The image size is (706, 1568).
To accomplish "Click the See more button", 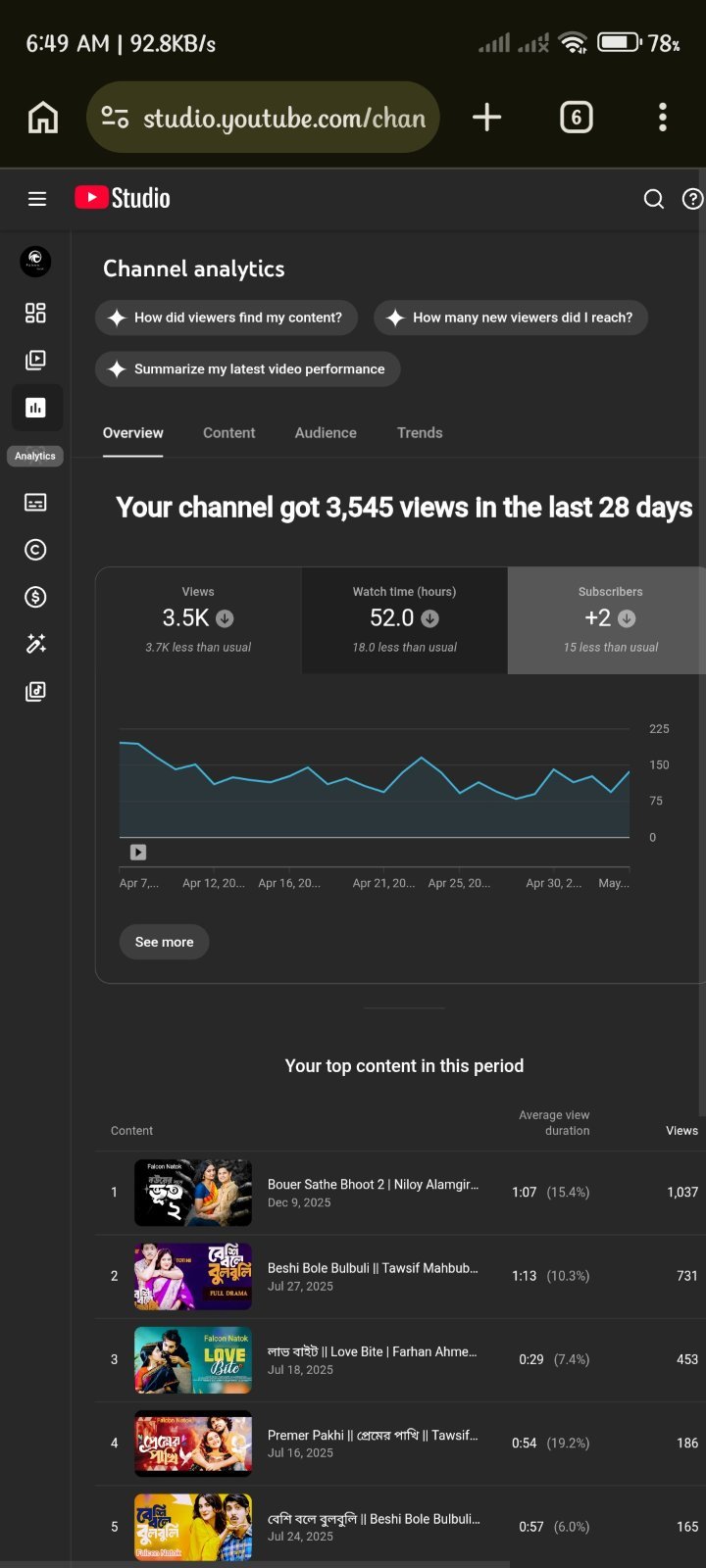I will point(164,942).
